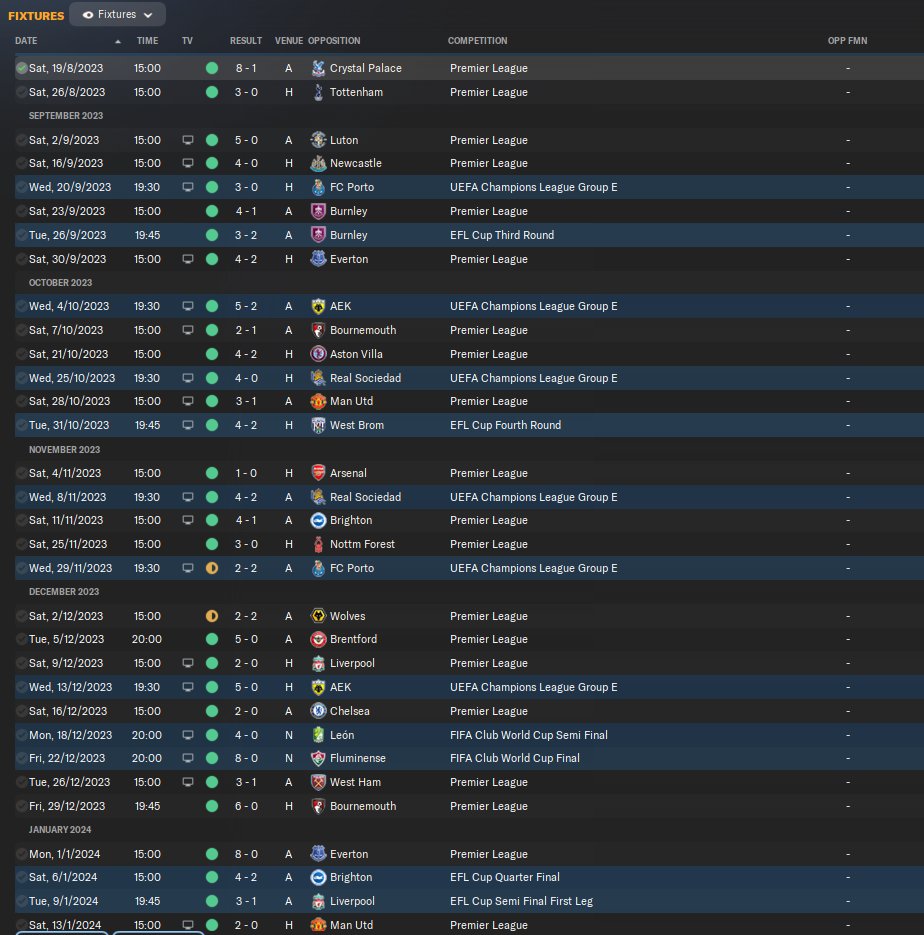This screenshot has height=935, width=924.
Task: Click Burnley badge in EFL Cup Third Round row
Action: (x=318, y=235)
